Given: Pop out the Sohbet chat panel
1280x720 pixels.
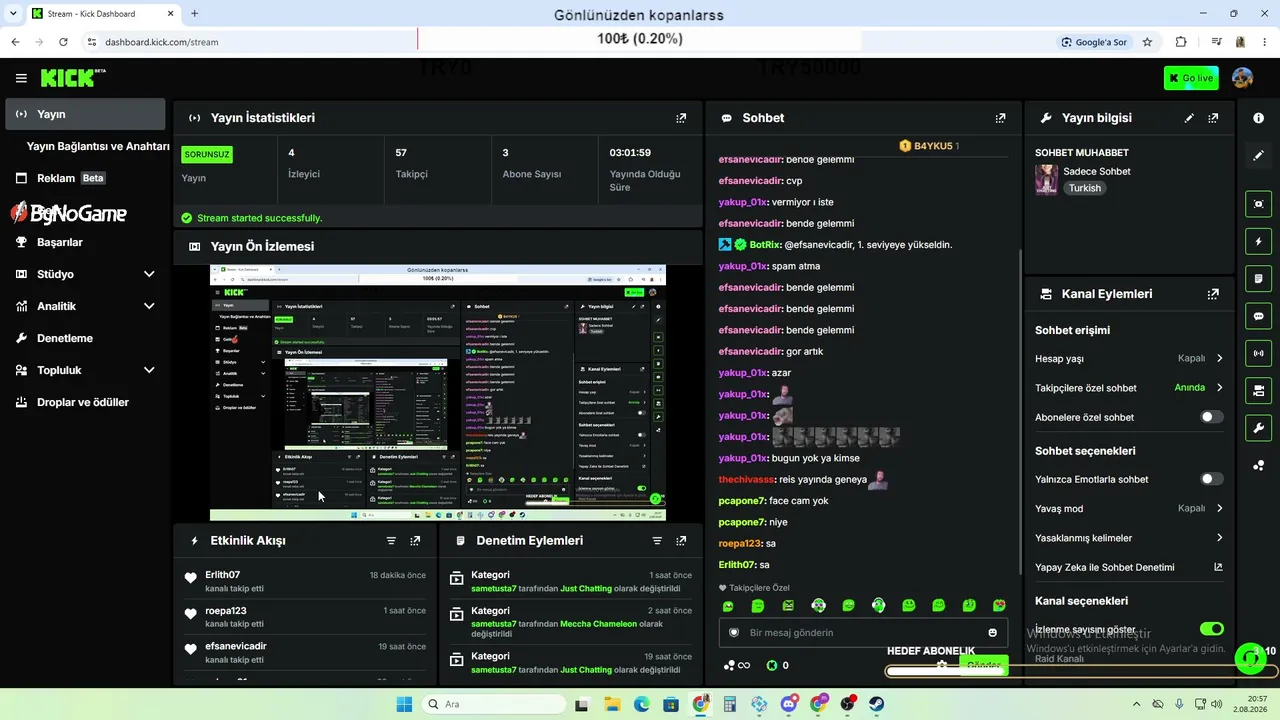Looking at the screenshot, I should pyautogui.click(x=1000, y=118).
